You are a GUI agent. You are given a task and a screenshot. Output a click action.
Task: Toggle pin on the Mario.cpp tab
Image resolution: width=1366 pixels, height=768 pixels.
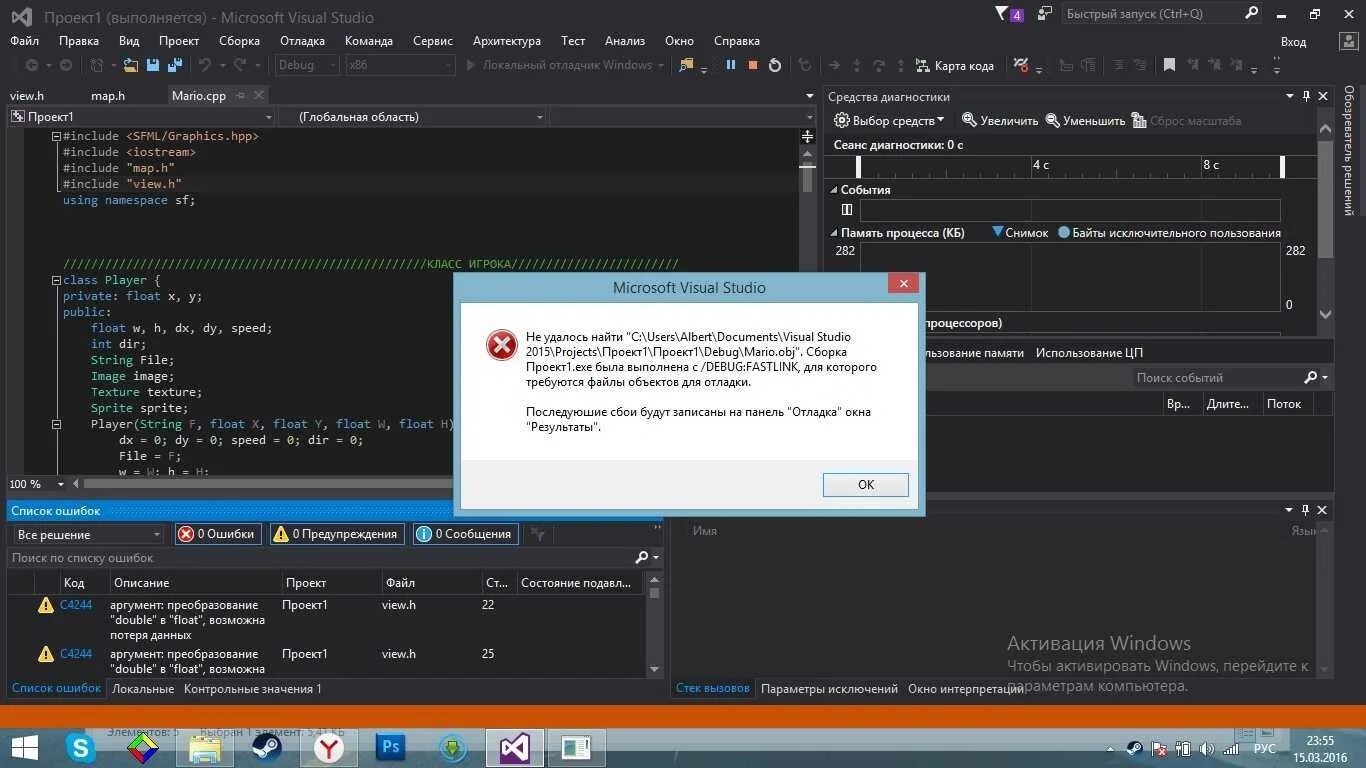242,95
